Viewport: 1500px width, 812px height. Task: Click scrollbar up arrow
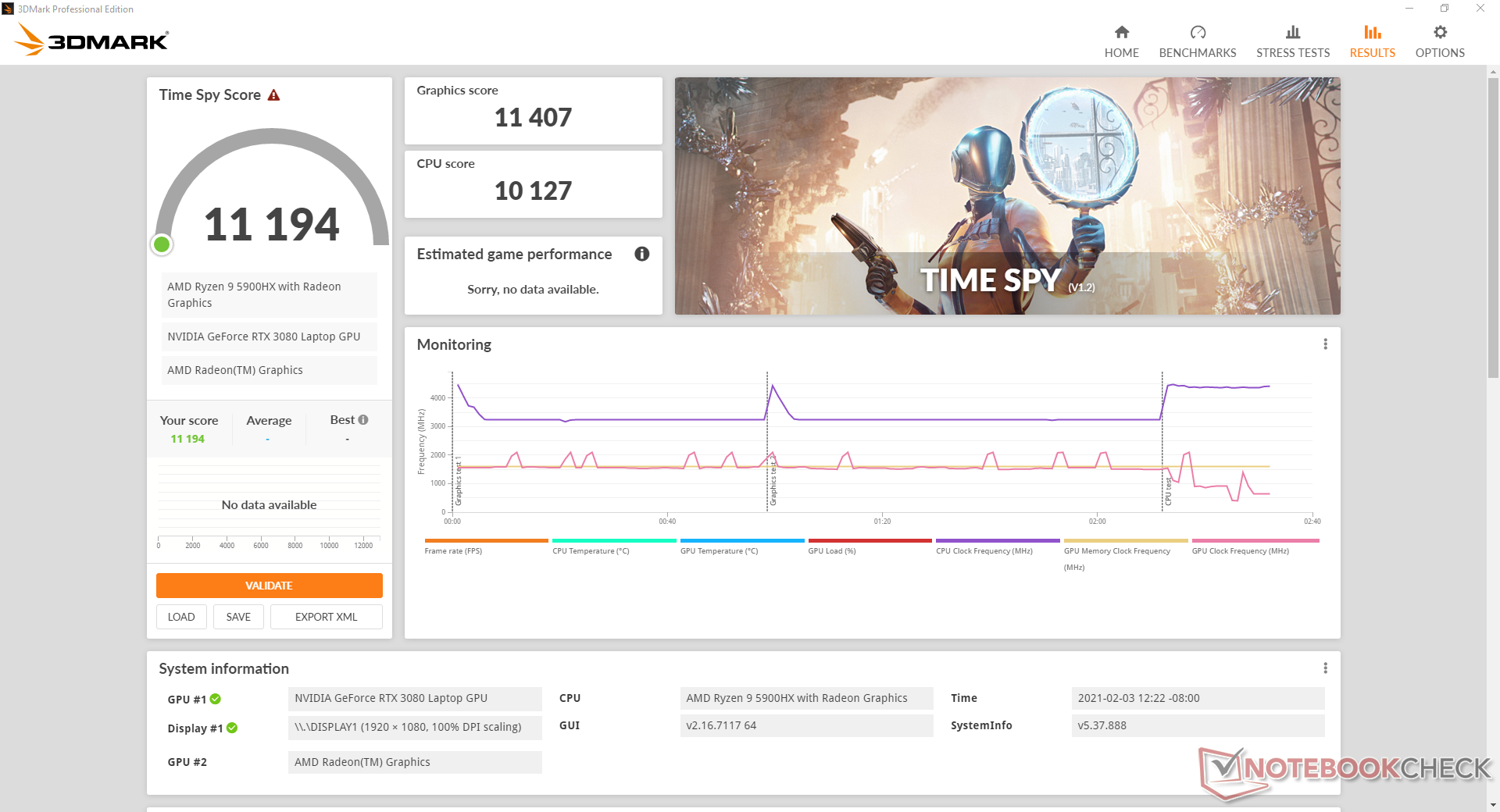(x=1493, y=72)
